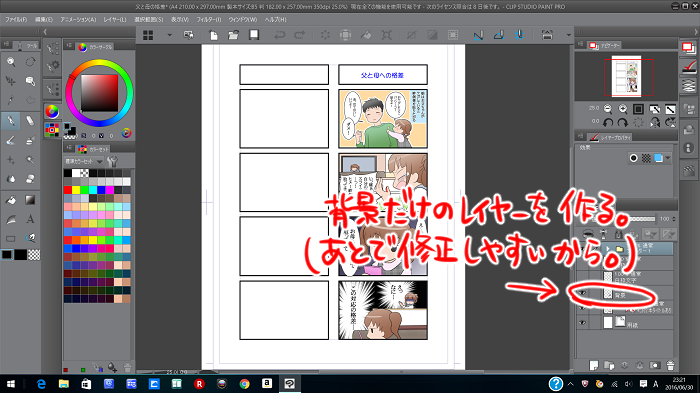Toggle Snap to Special Ruler
Image resolution: width=700 pixels, height=393 pixels.
[x=499, y=35]
